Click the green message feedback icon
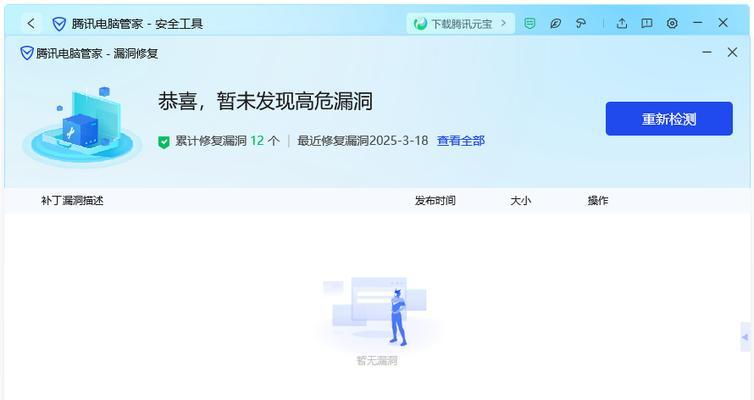The height and width of the screenshot is (400, 754). pyautogui.click(x=529, y=23)
